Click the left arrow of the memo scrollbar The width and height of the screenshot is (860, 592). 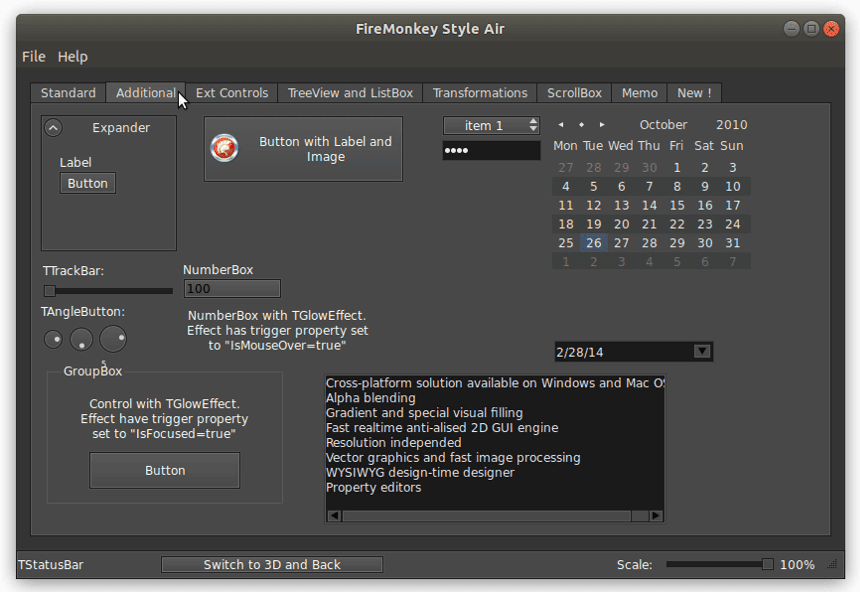click(334, 516)
